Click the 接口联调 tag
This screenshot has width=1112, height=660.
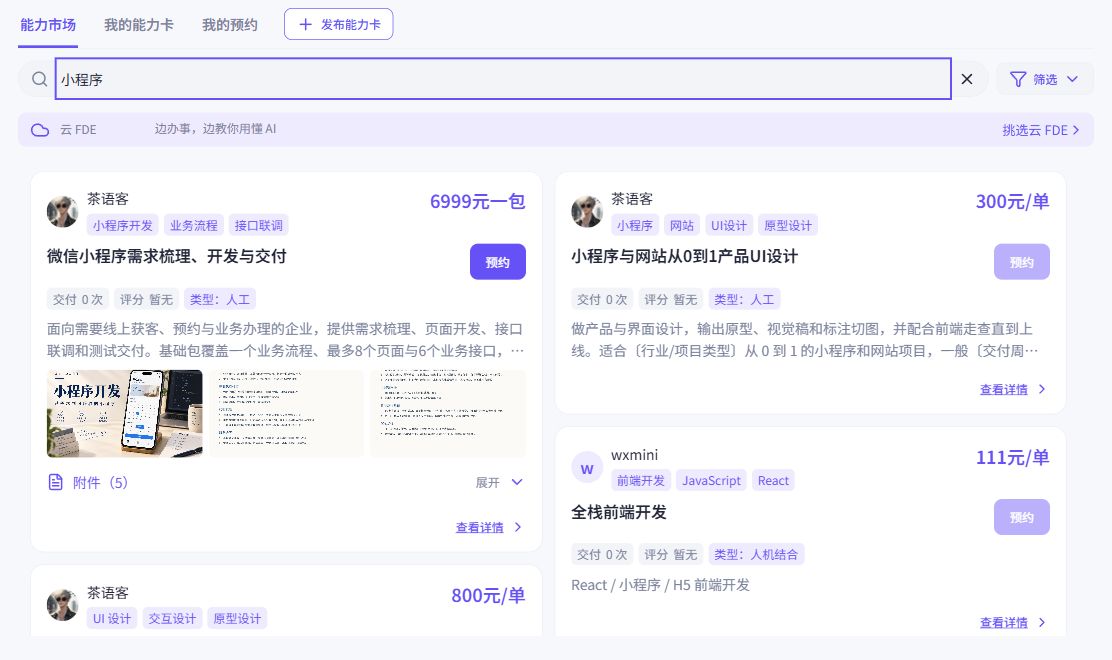[259, 225]
